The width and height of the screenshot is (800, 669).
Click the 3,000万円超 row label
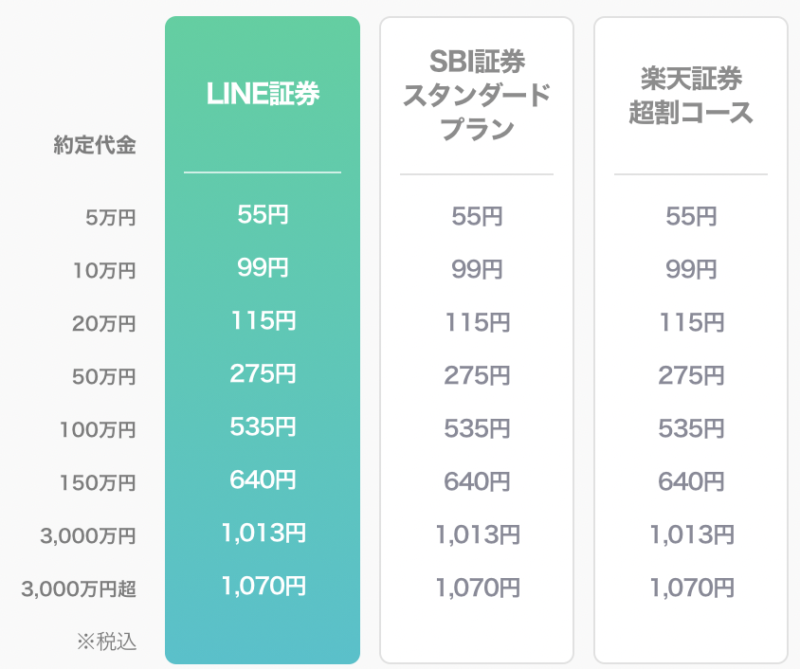coord(79,589)
